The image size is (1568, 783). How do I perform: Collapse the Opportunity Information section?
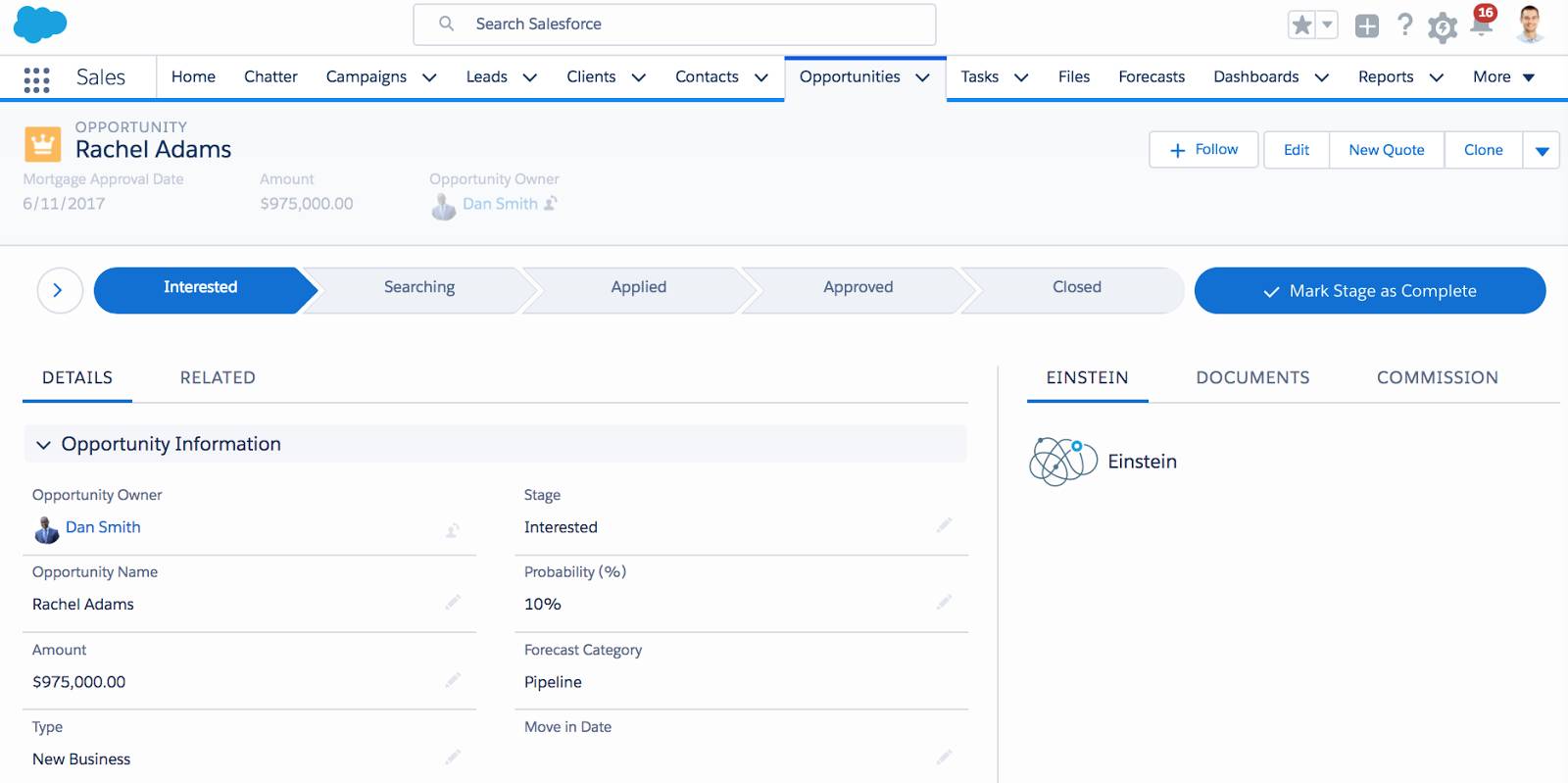pyautogui.click(x=43, y=445)
